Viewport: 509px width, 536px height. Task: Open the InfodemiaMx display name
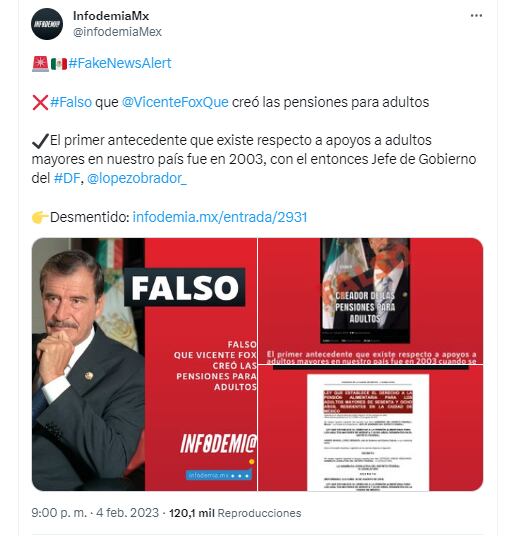[x=111, y=16]
